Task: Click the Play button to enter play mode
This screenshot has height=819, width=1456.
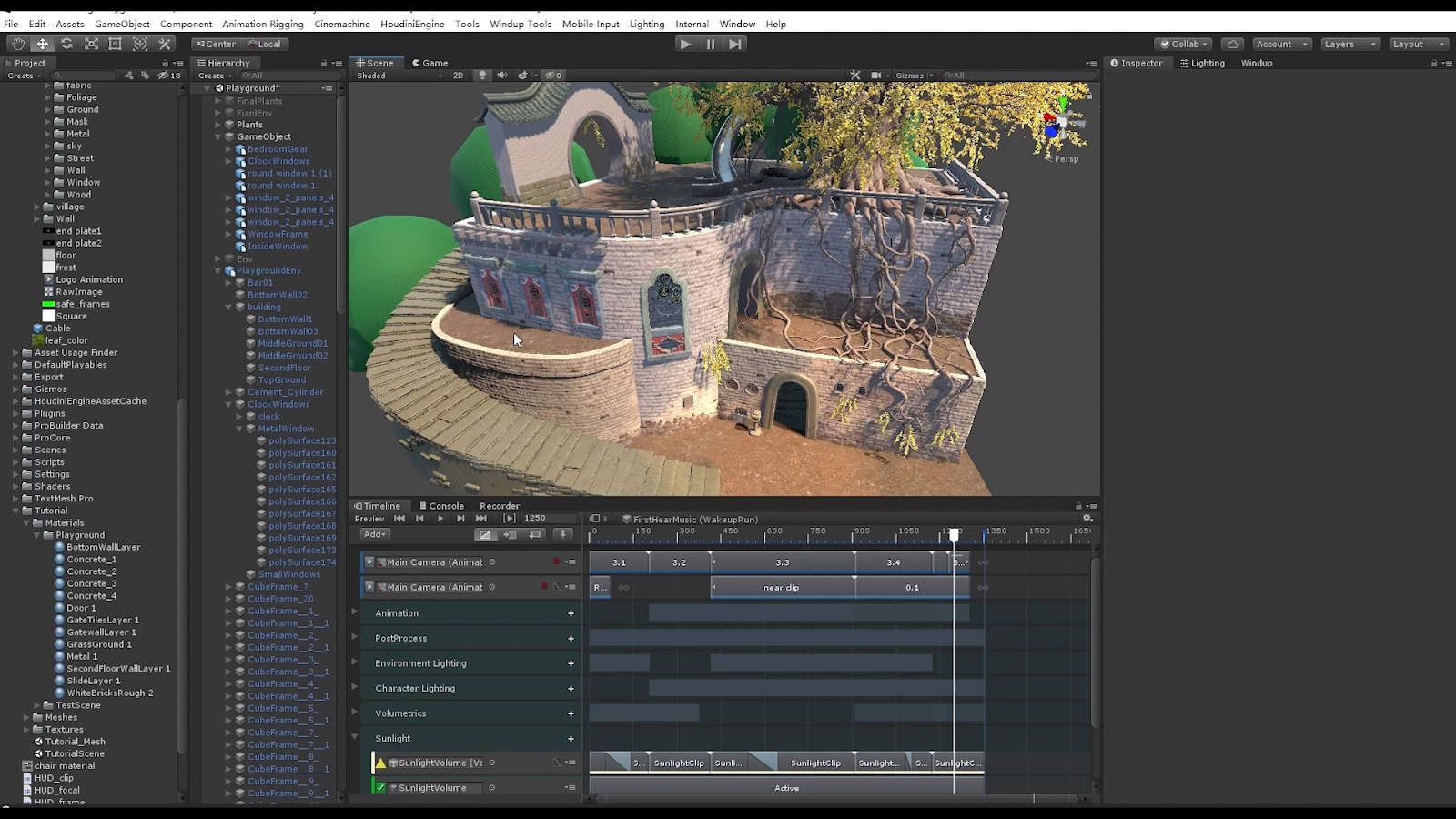Action: coord(685,44)
